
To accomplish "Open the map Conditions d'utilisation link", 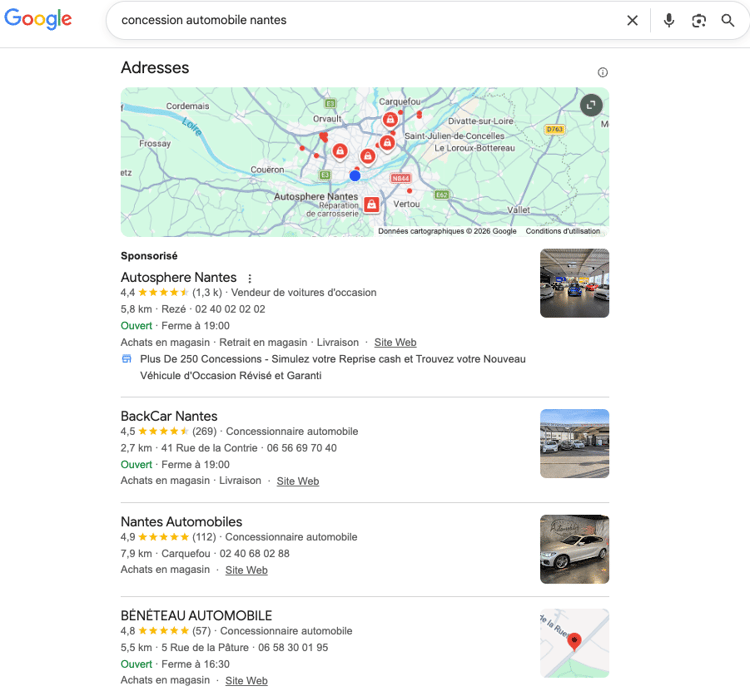I will [563, 231].
